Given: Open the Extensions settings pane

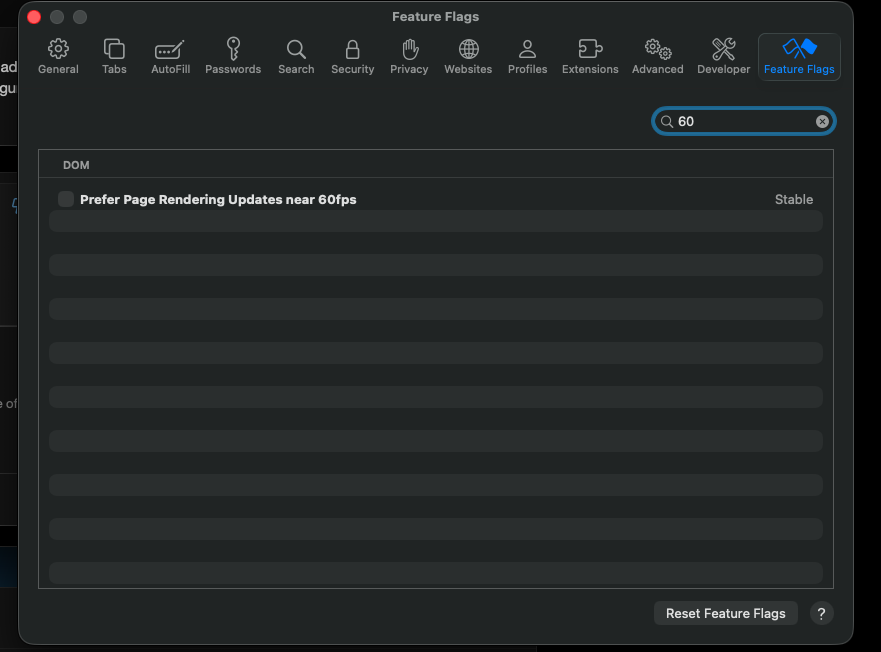Looking at the screenshot, I should point(590,57).
